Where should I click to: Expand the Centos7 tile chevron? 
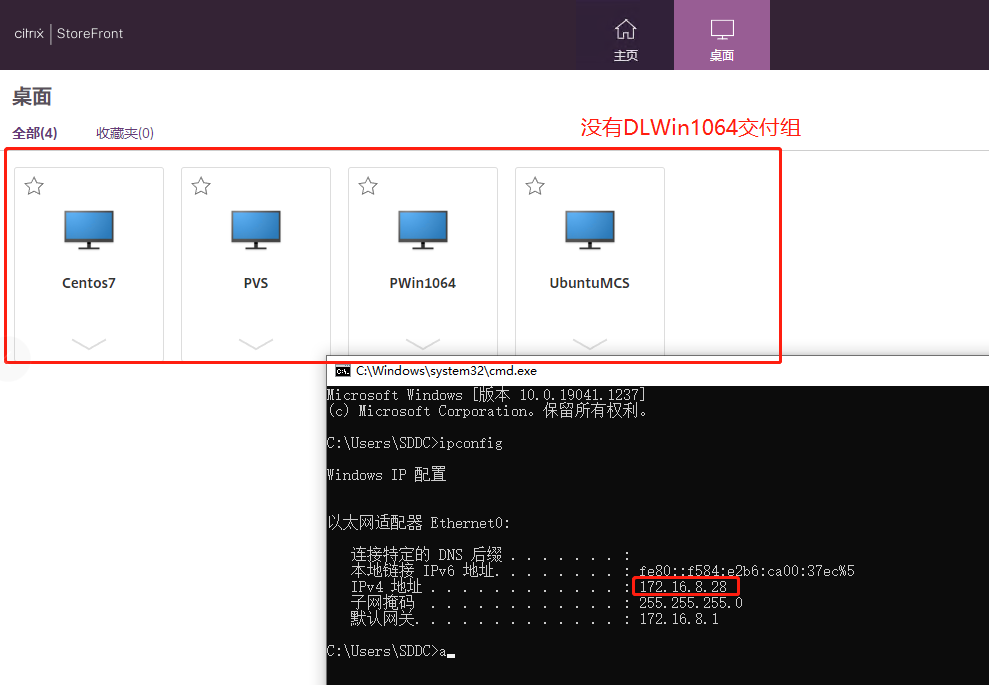point(88,344)
